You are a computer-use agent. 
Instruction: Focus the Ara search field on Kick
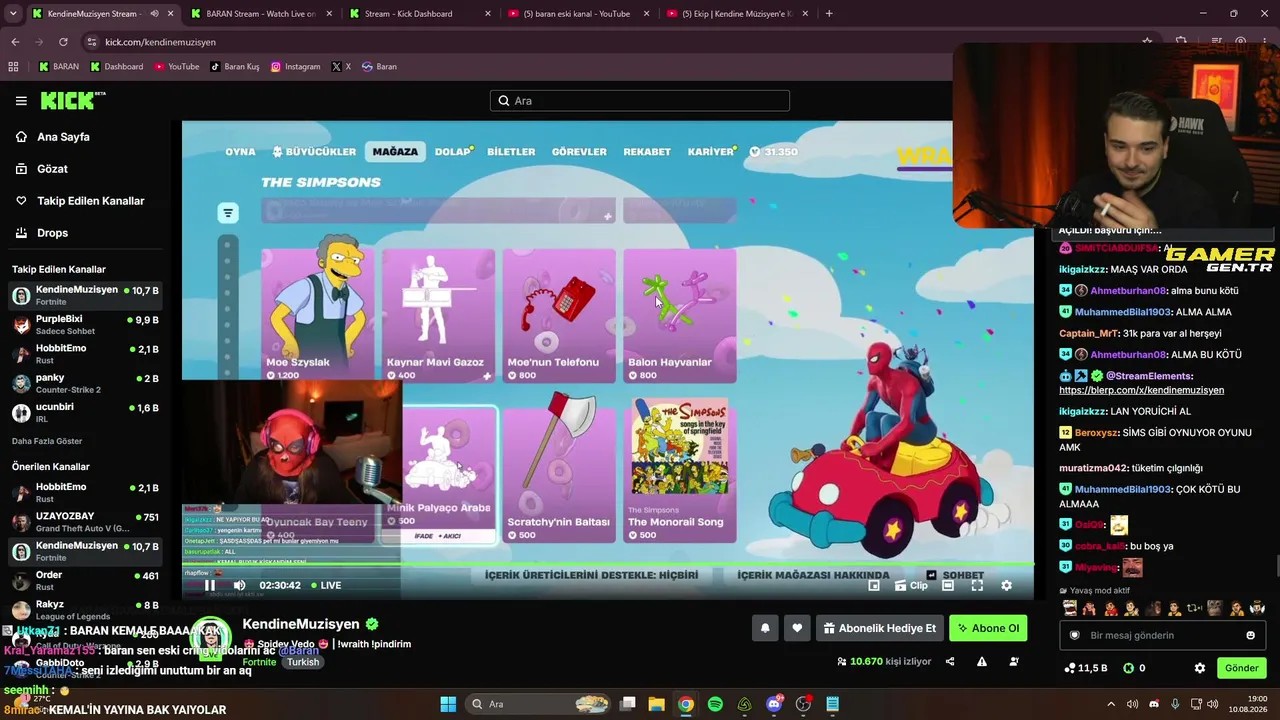click(640, 101)
